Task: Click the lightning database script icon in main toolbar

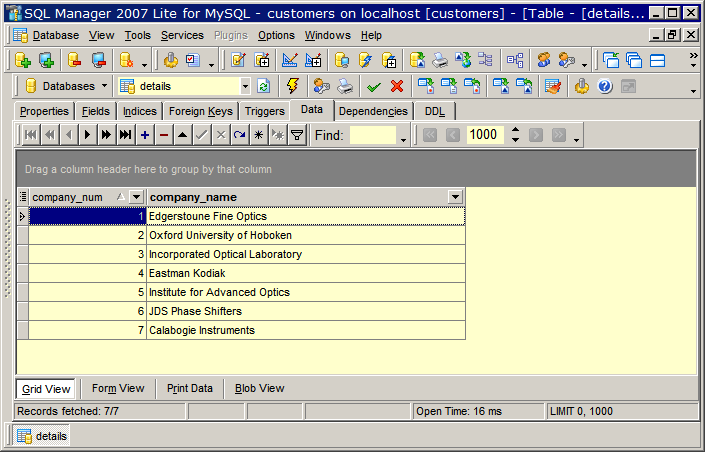Action: 365,60
